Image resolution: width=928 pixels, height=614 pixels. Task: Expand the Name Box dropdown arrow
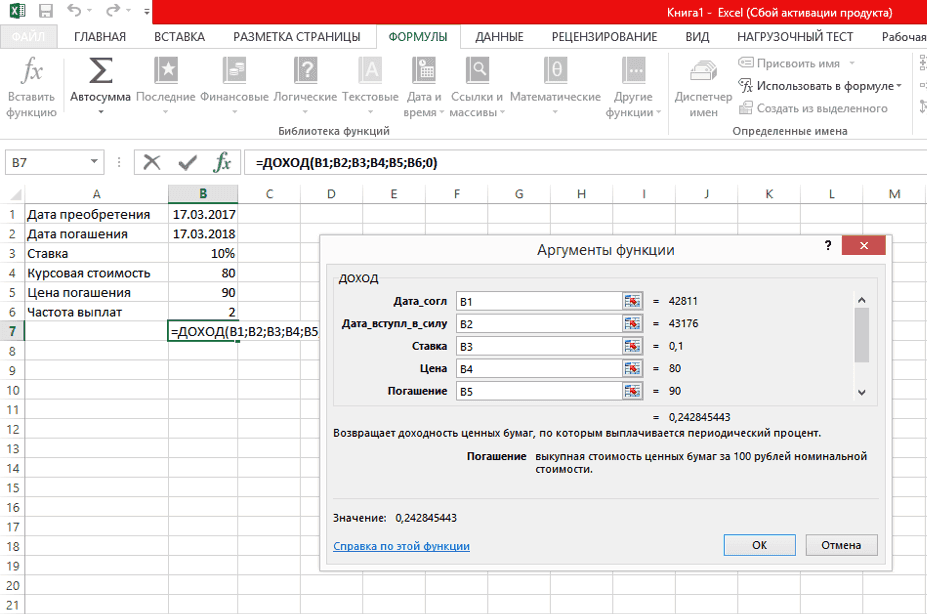[95, 162]
